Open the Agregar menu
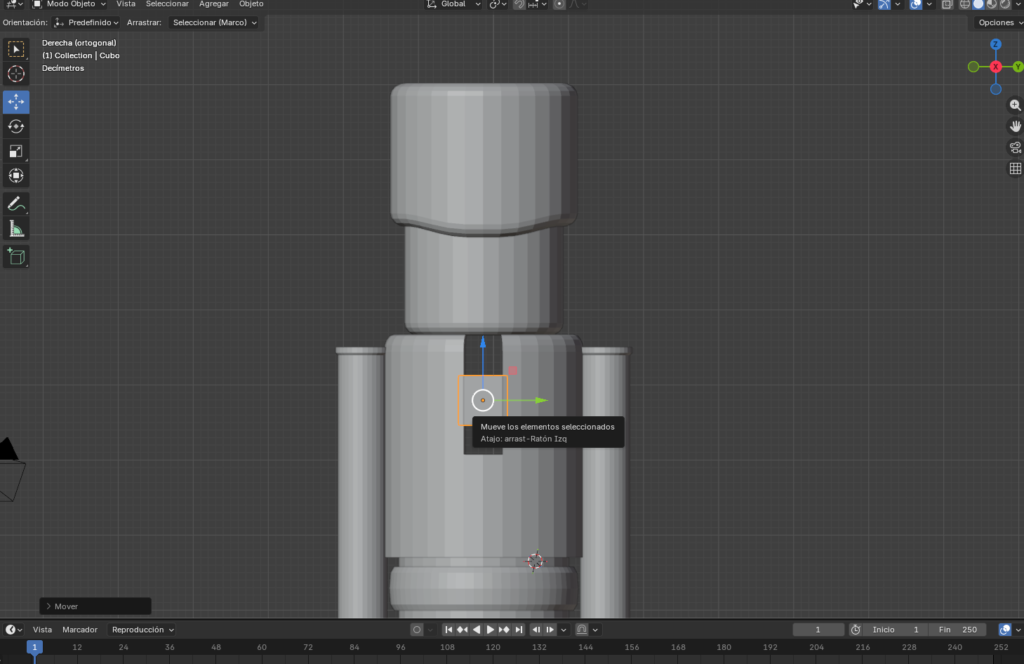Image resolution: width=1024 pixels, height=664 pixels. (x=213, y=4)
